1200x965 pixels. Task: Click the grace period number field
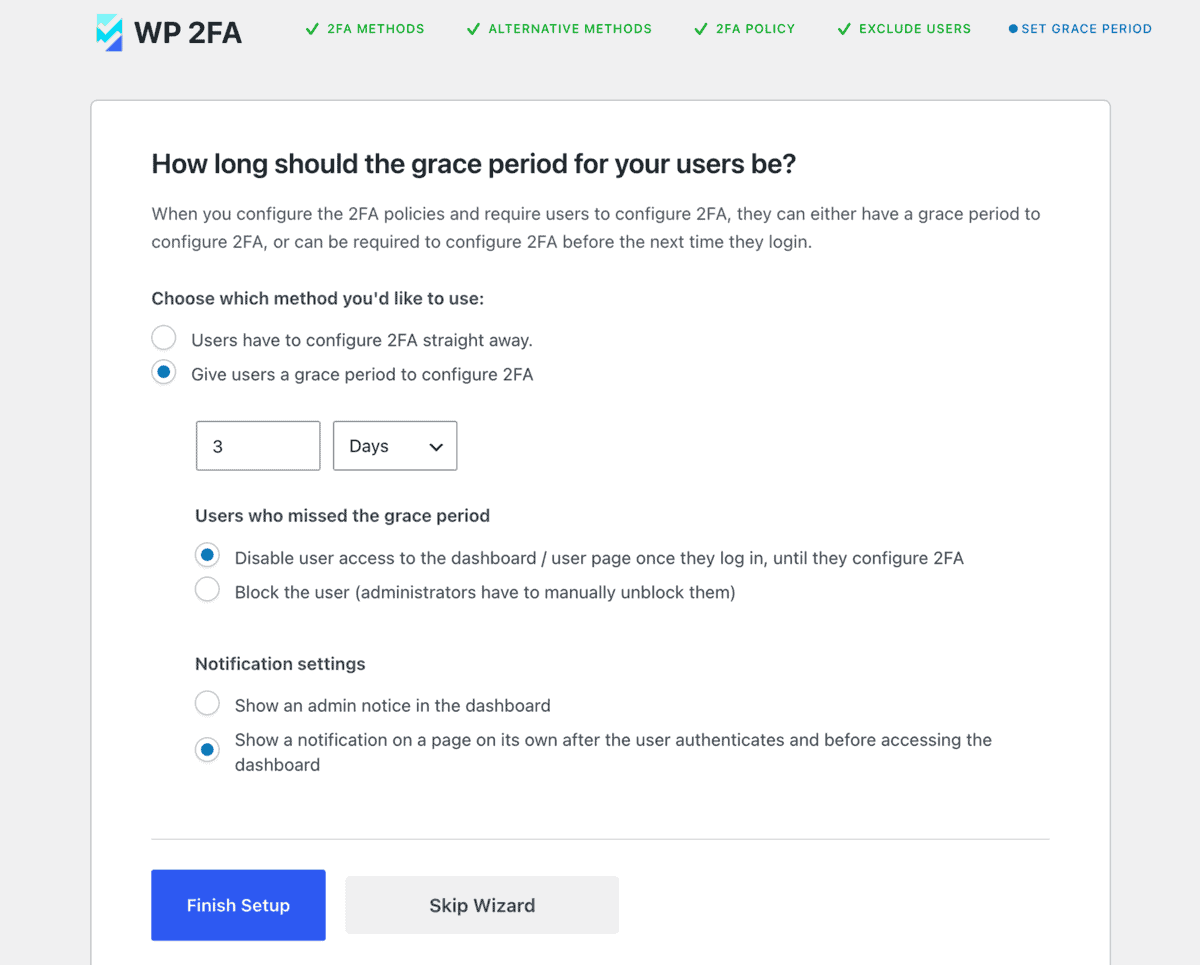click(258, 446)
